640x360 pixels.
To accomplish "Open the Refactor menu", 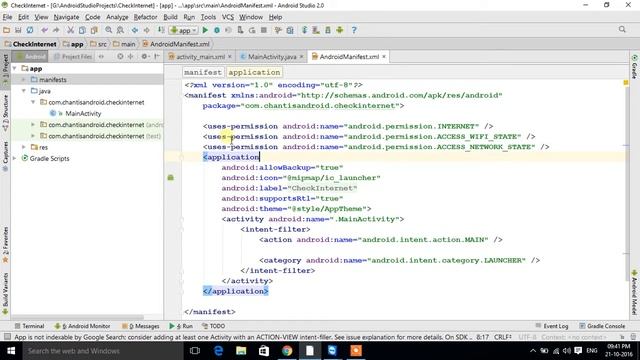I will [145, 17].
